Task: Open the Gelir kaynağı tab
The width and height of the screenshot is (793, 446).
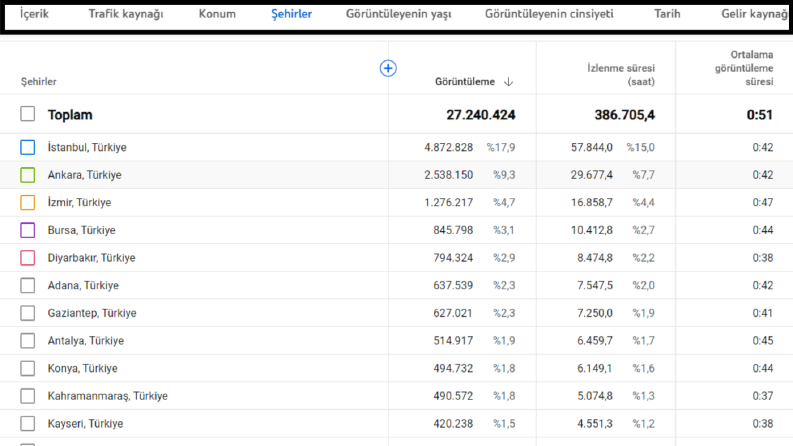Action: 755,14
